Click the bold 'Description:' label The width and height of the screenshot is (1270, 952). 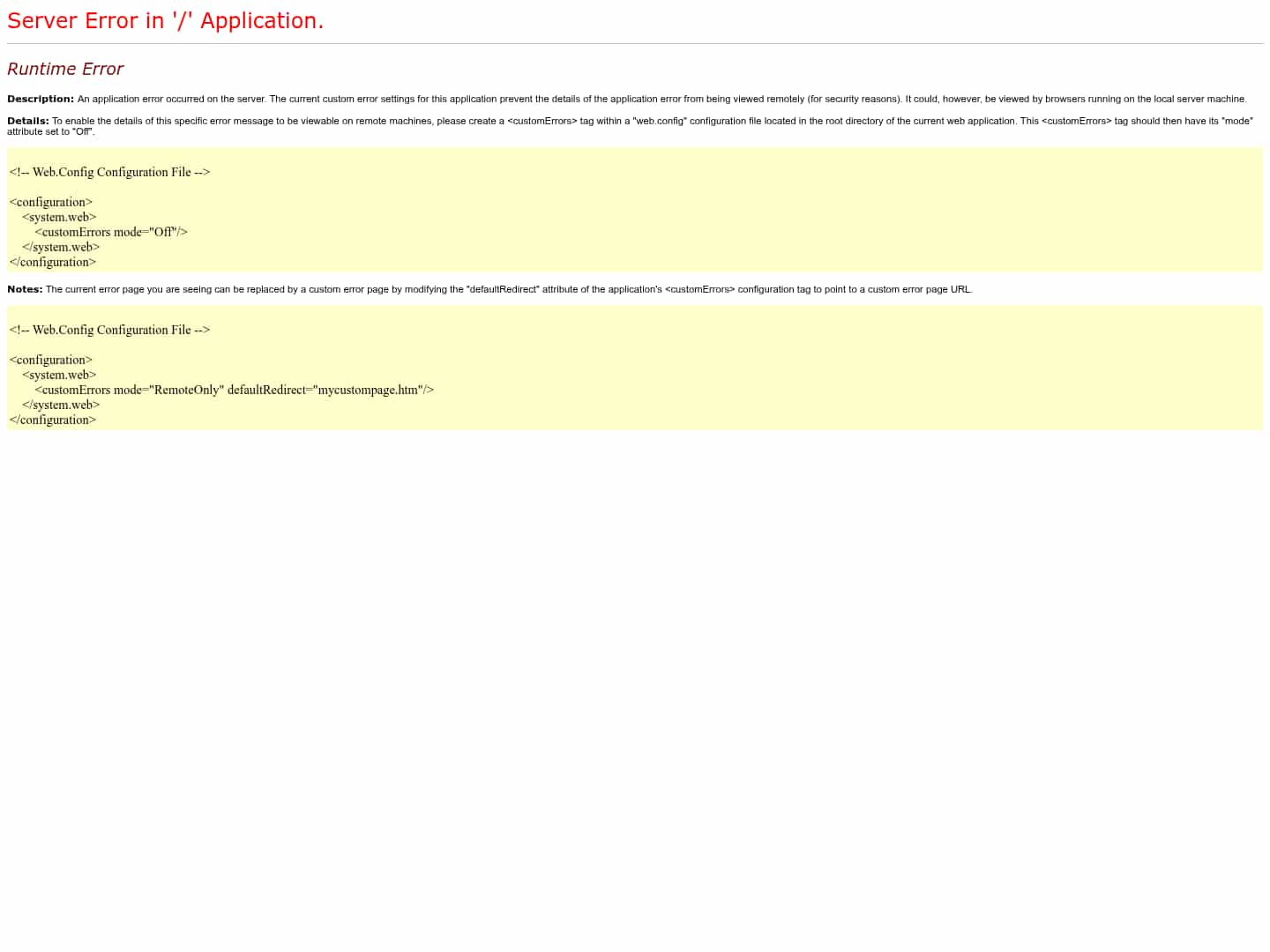[x=41, y=99]
